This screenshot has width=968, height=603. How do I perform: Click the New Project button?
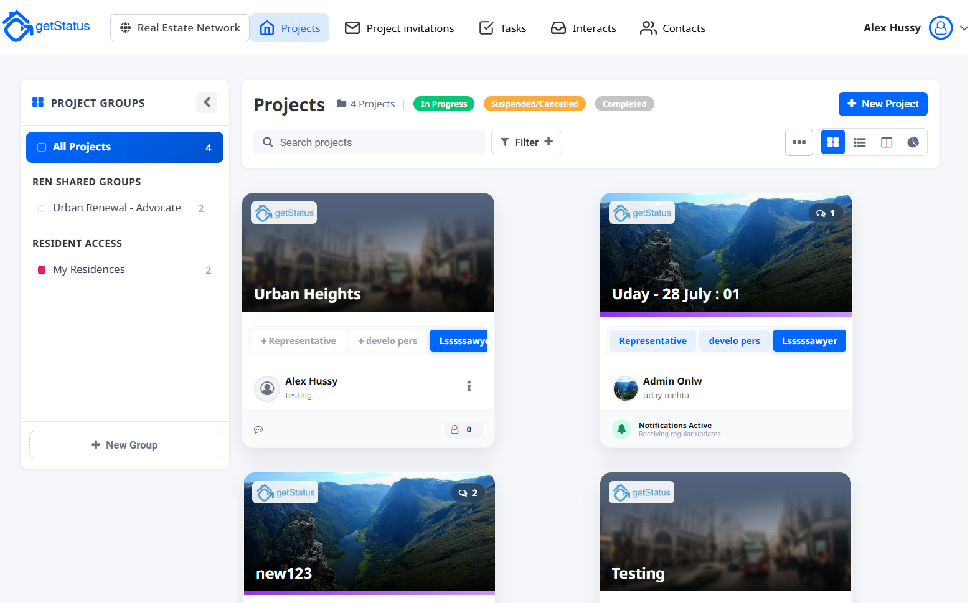coord(883,104)
